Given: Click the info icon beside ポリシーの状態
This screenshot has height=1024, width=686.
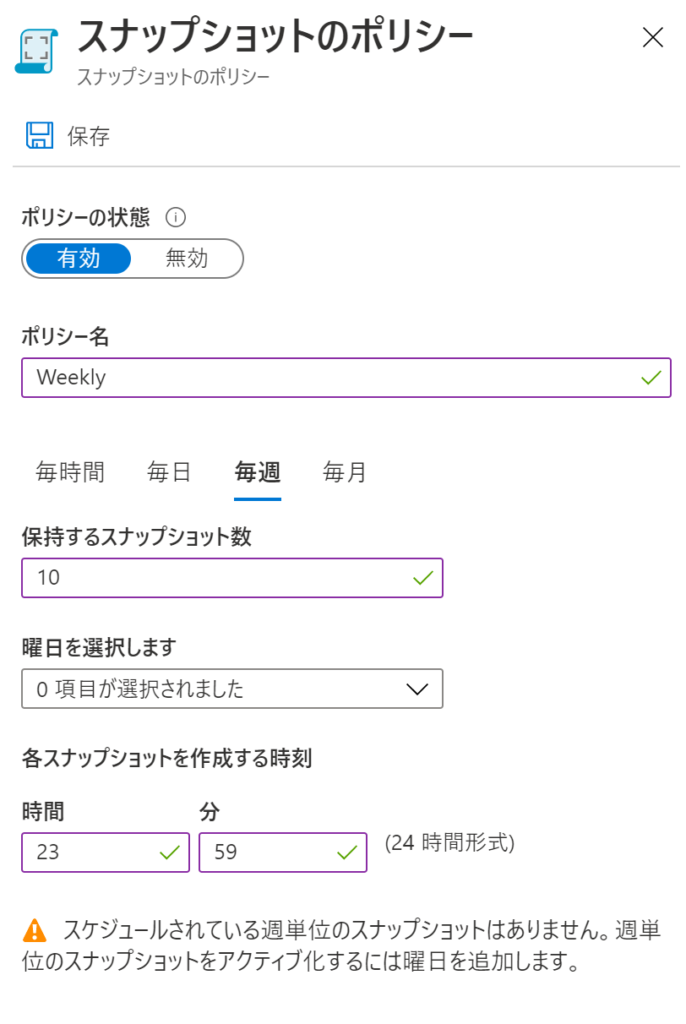Looking at the screenshot, I should click(x=175, y=217).
